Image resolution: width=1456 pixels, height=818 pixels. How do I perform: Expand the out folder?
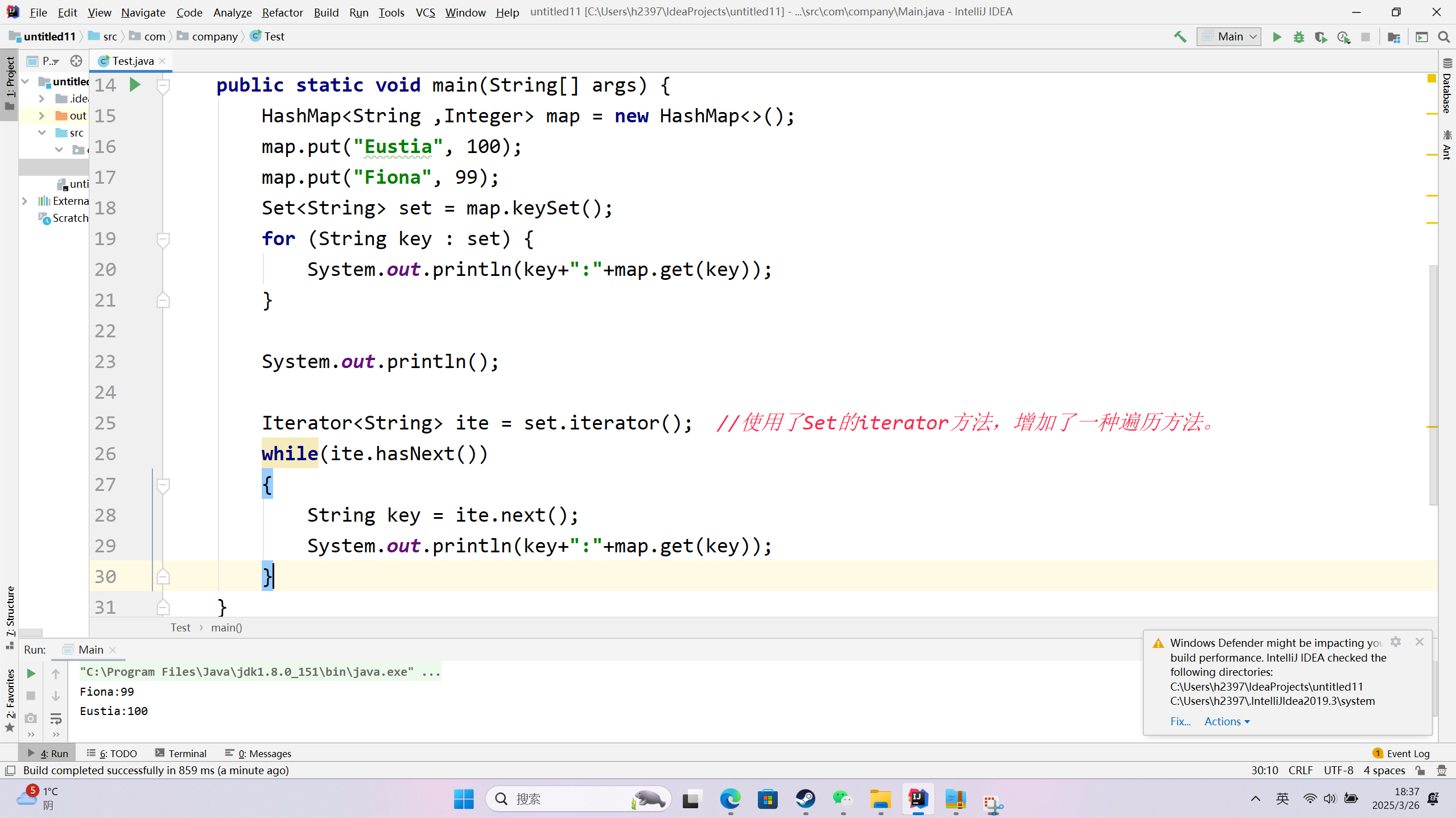point(42,115)
